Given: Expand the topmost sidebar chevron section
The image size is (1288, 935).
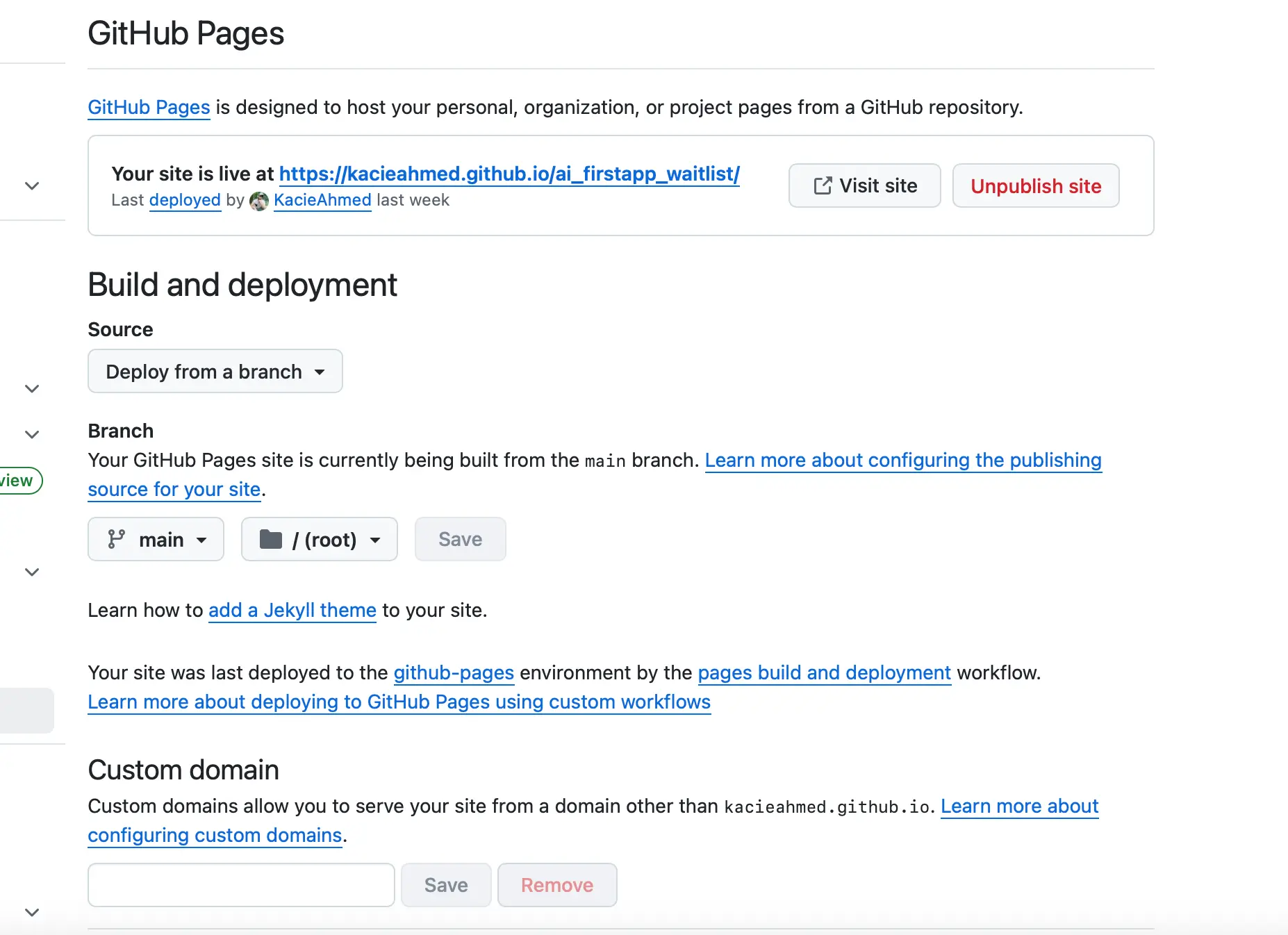Looking at the screenshot, I should point(32,185).
